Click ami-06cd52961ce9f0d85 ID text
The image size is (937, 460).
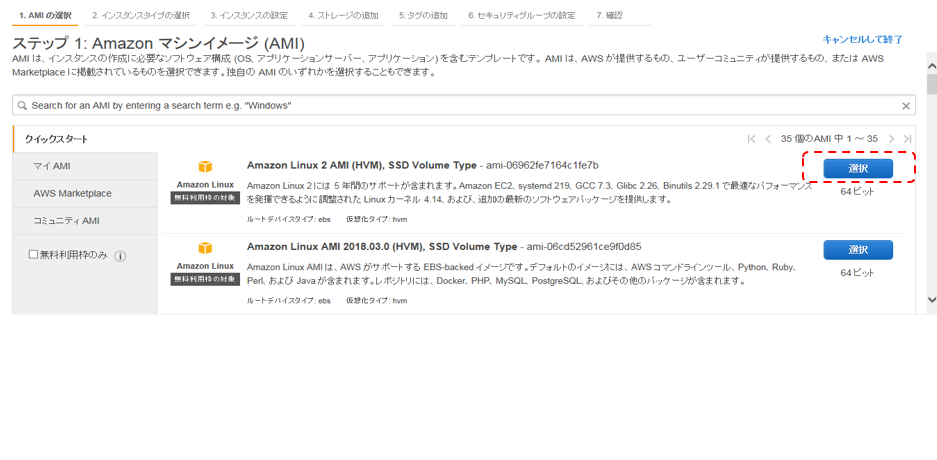point(584,246)
